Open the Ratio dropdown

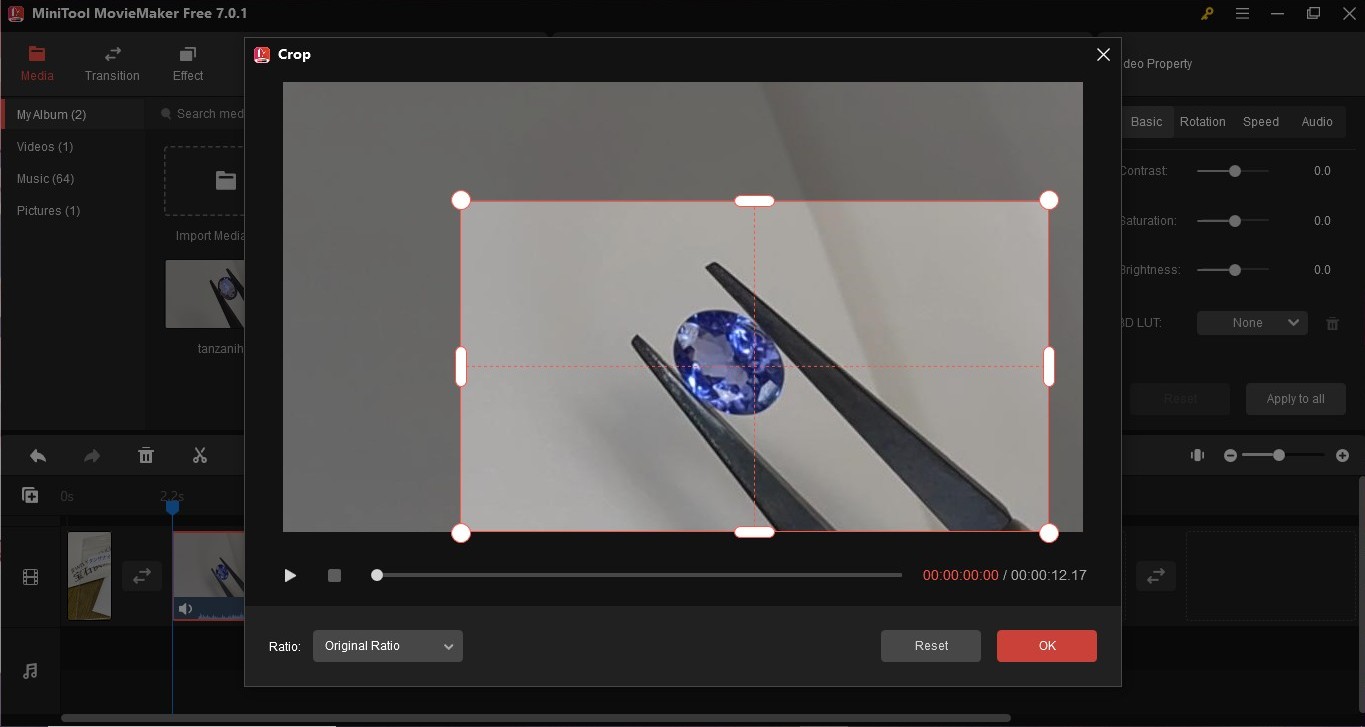click(387, 646)
